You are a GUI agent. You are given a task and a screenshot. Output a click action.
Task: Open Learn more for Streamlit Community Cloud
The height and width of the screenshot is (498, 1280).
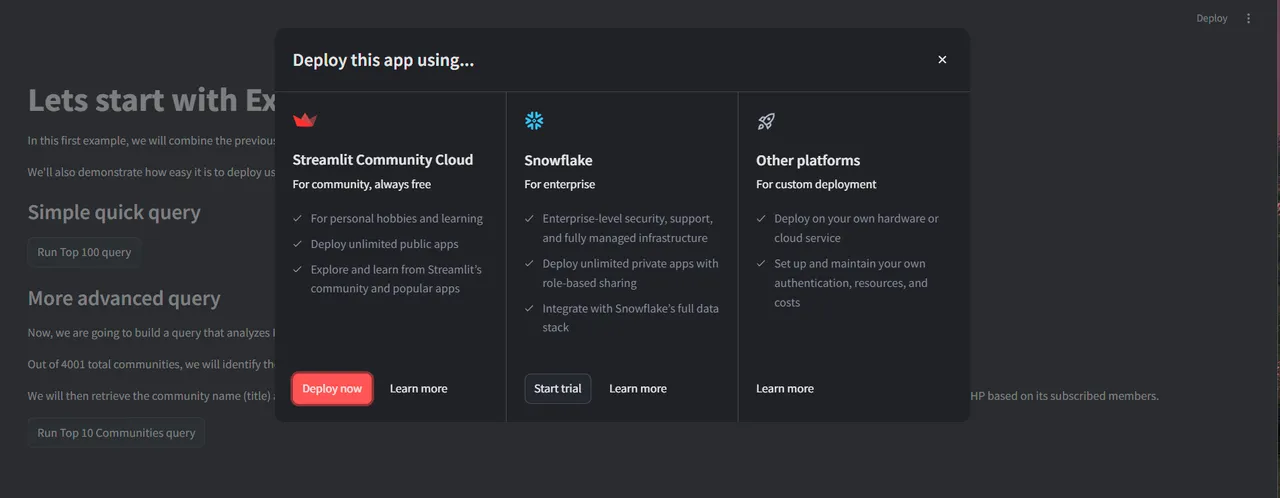coord(419,389)
